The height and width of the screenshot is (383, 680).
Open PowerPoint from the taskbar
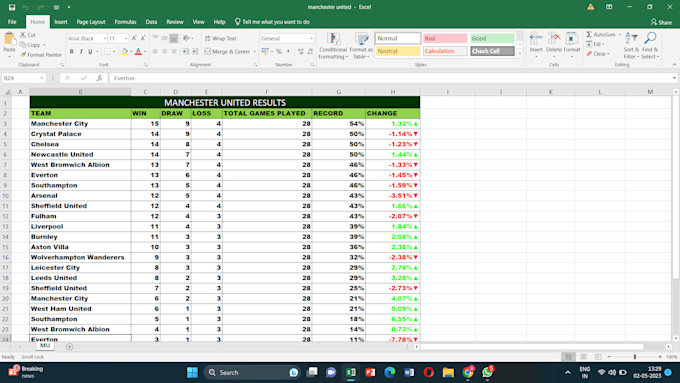(370, 372)
